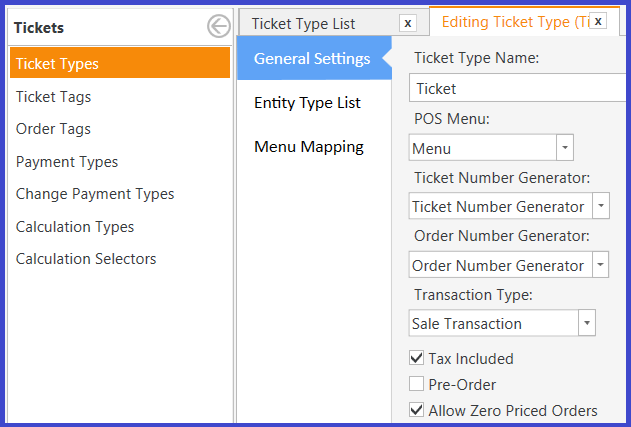Open the Entity Type List section
The height and width of the screenshot is (427, 631).
(307, 103)
